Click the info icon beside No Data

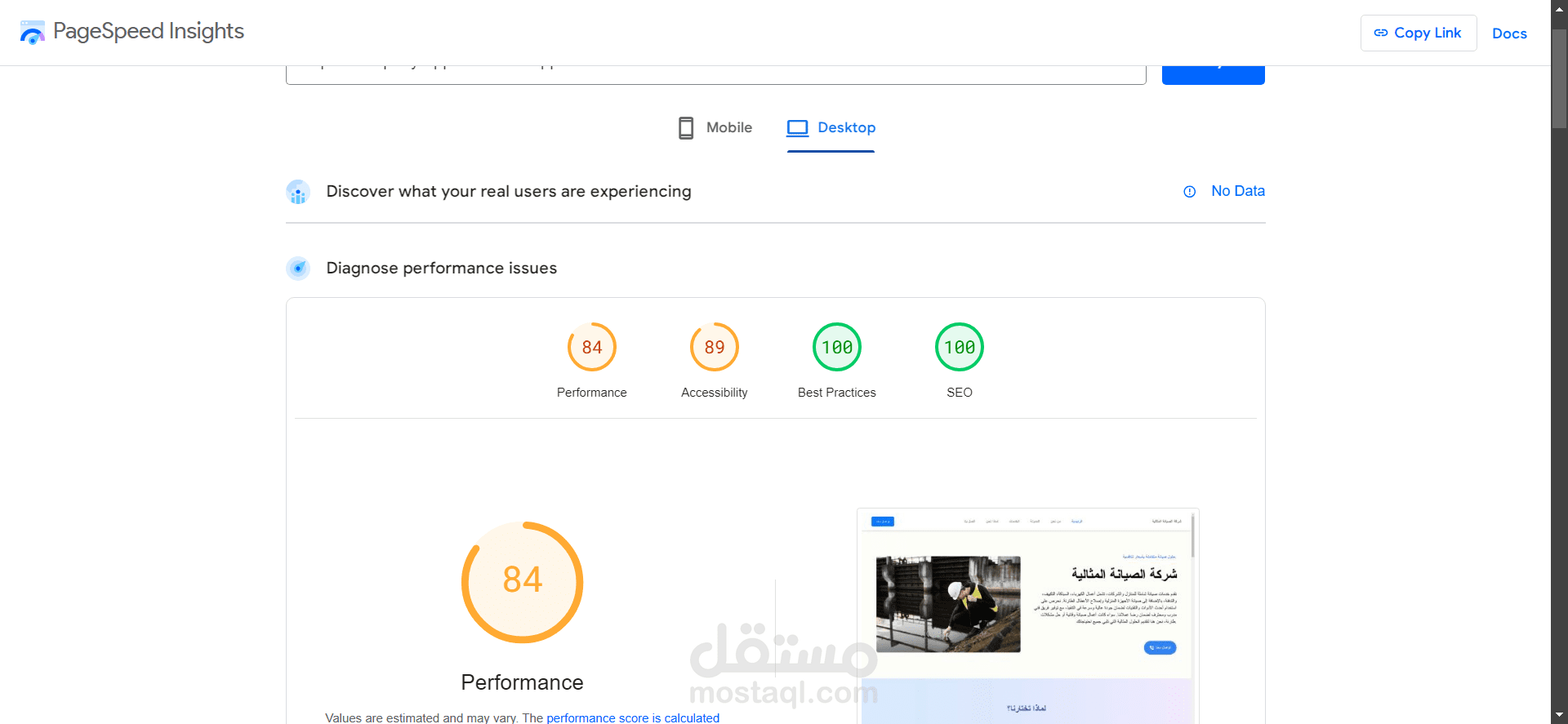point(1189,192)
